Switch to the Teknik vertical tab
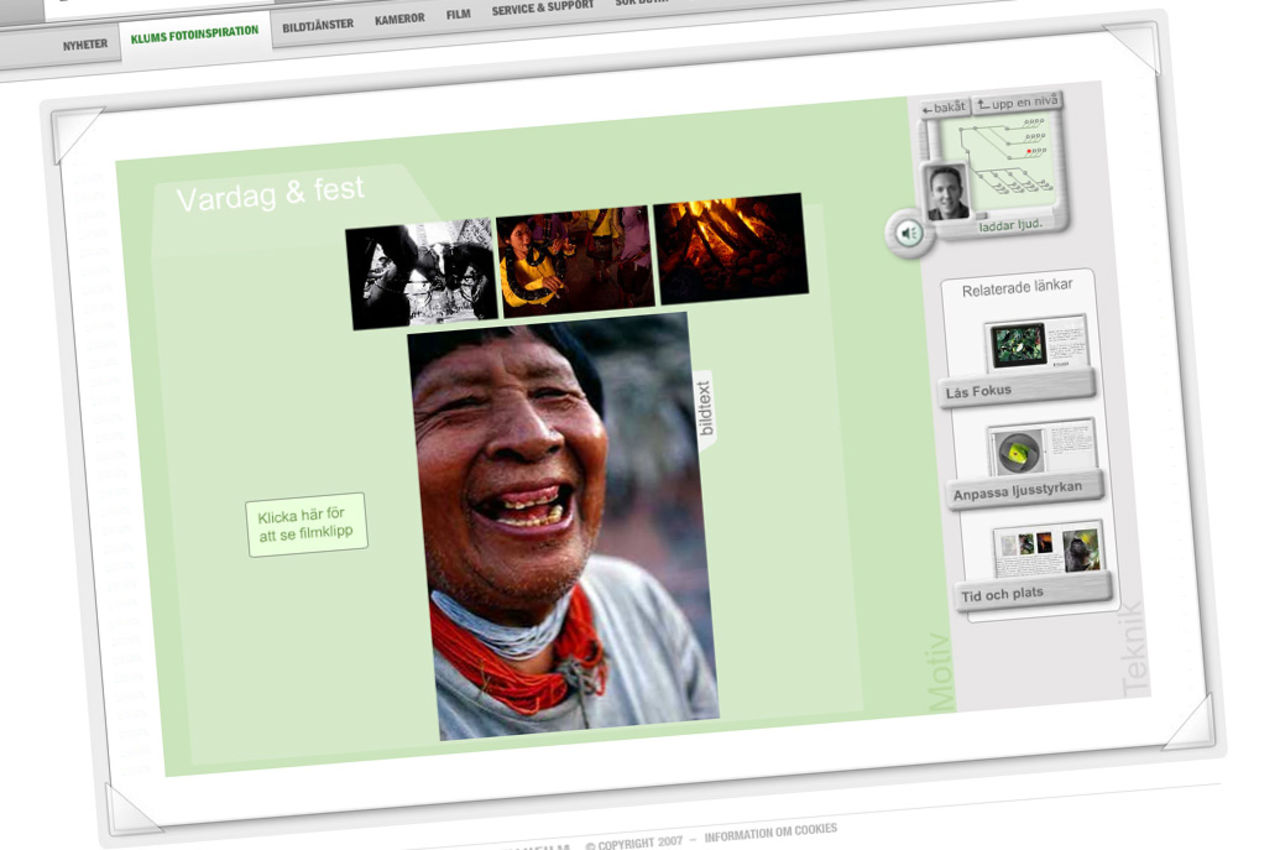 click(1133, 648)
